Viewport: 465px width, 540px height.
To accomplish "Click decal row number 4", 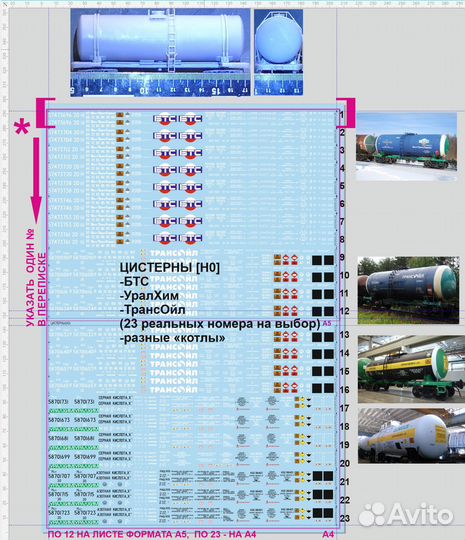I will [x=342, y=168].
